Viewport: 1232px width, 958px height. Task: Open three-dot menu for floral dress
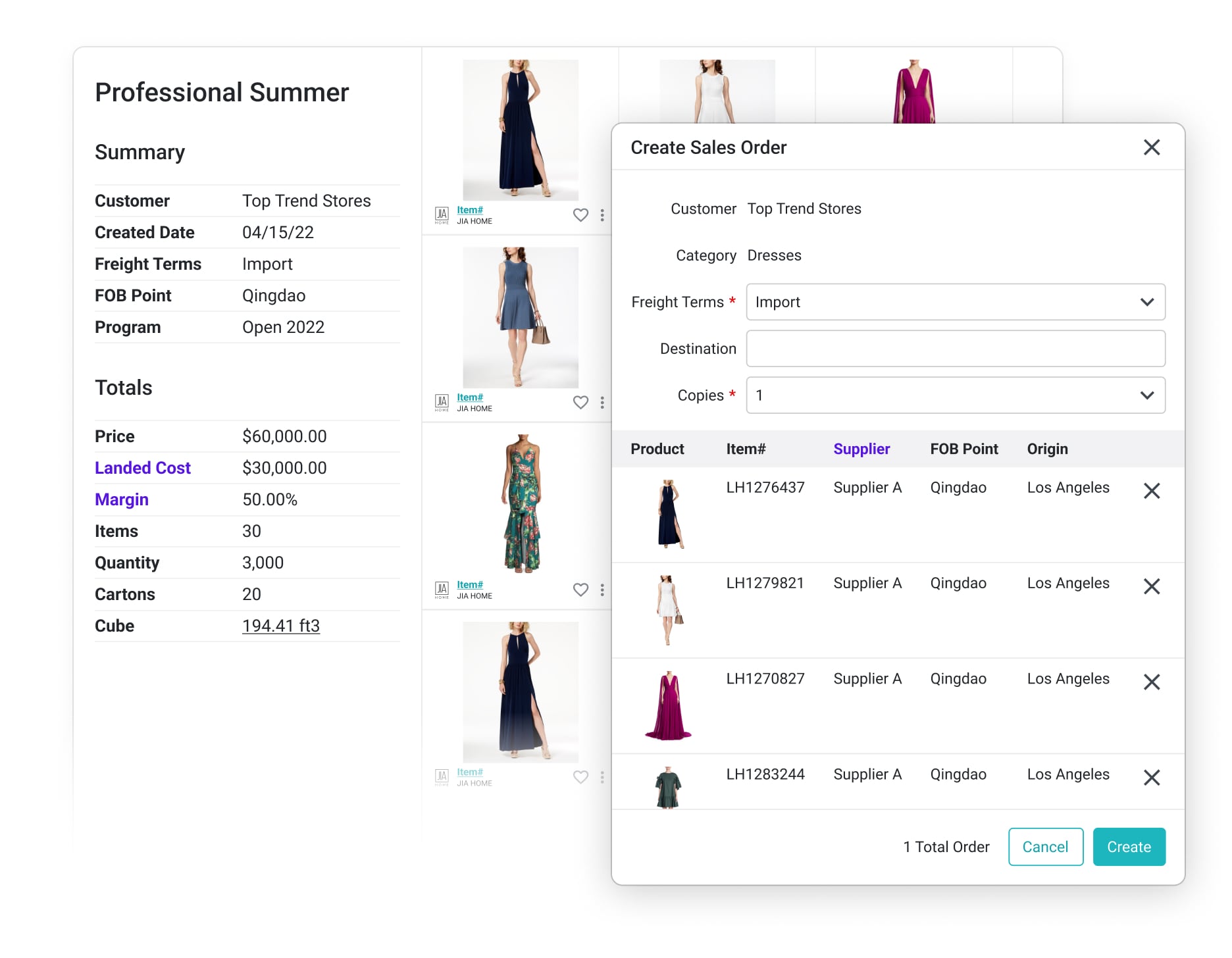(602, 590)
